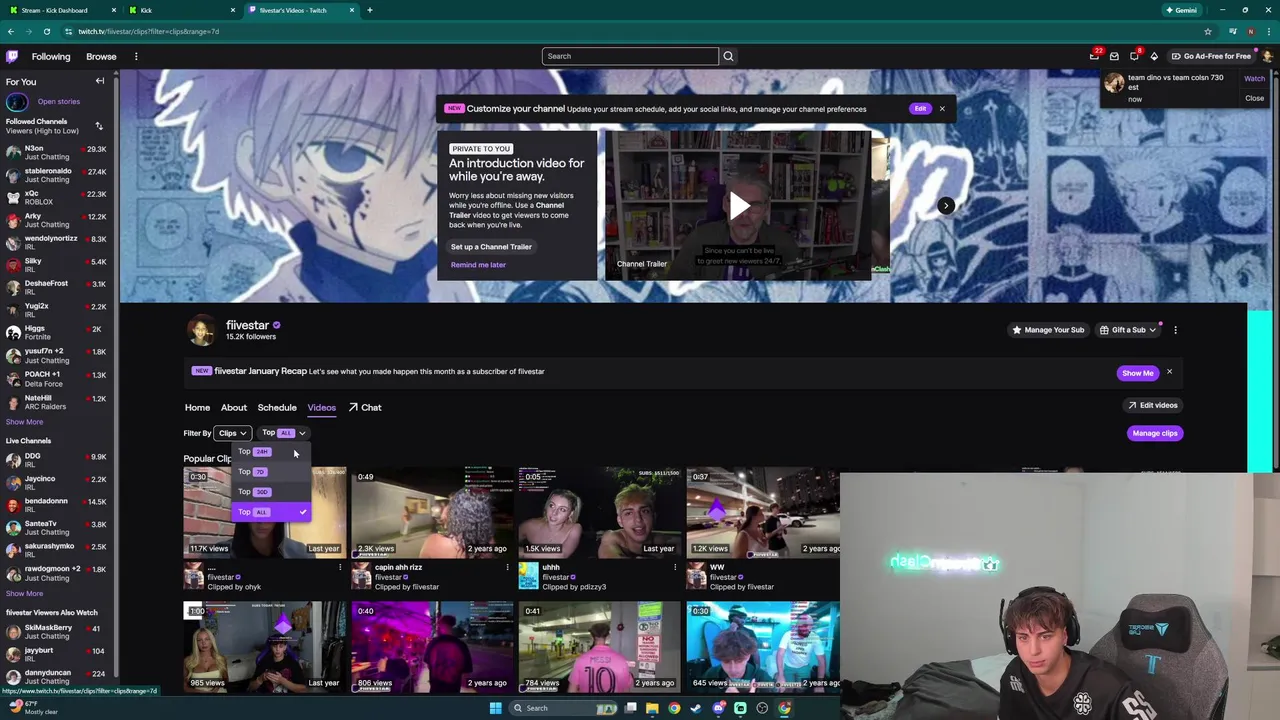The height and width of the screenshot is (720, 1280).
Task: Reload the page in browser toolbar
Action: tap(46, 31)
